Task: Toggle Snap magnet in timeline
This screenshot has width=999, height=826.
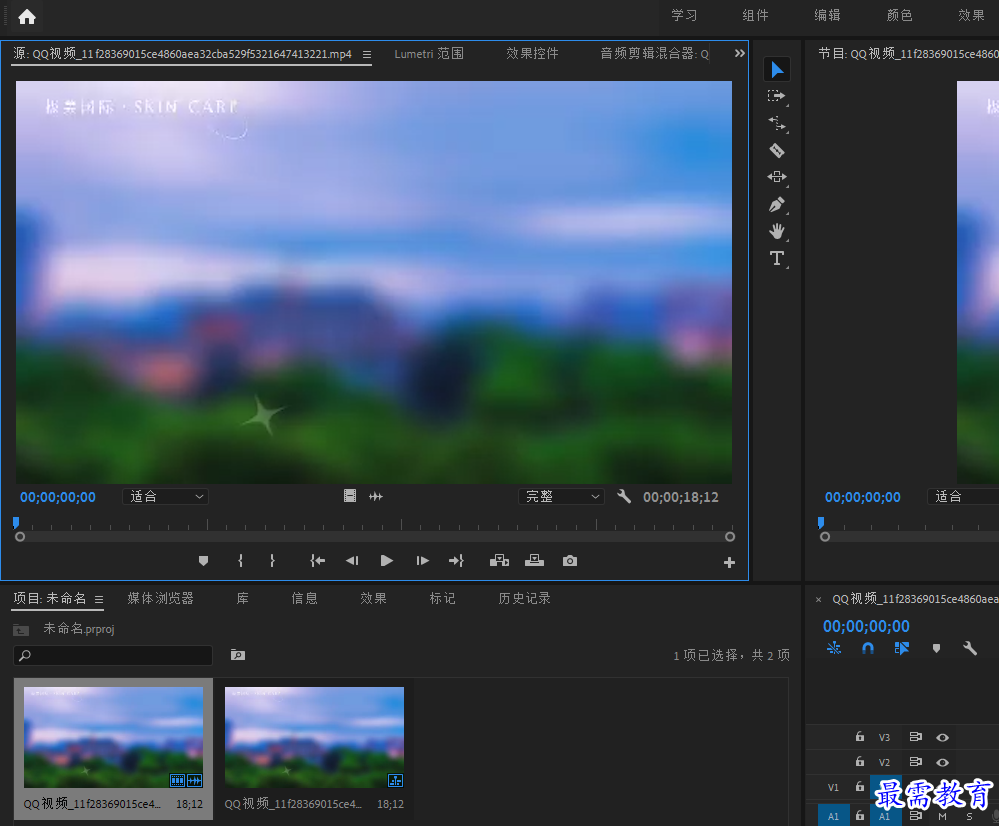Action: (x=868, y=649)
